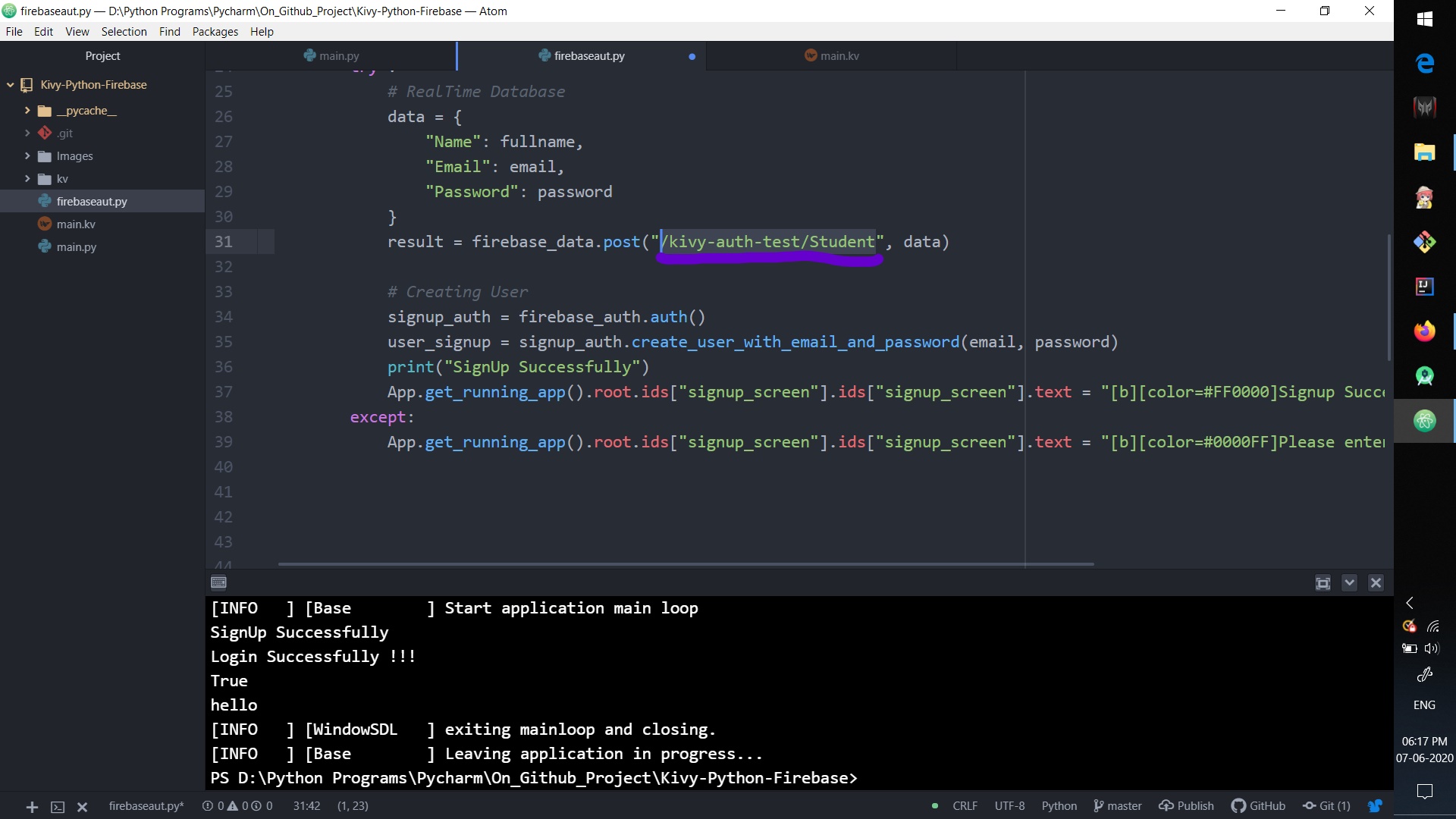The image size is (1456, 819).
Task: Open Git (1) changes panel
Action: 1326,805
